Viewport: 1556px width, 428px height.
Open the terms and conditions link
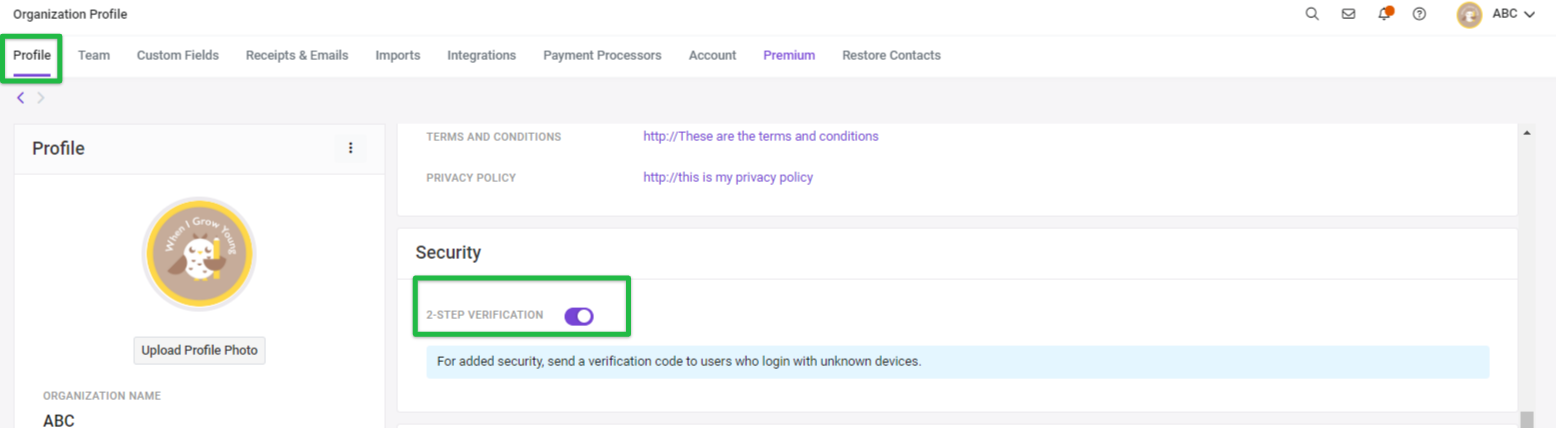(x=761, y=136)
